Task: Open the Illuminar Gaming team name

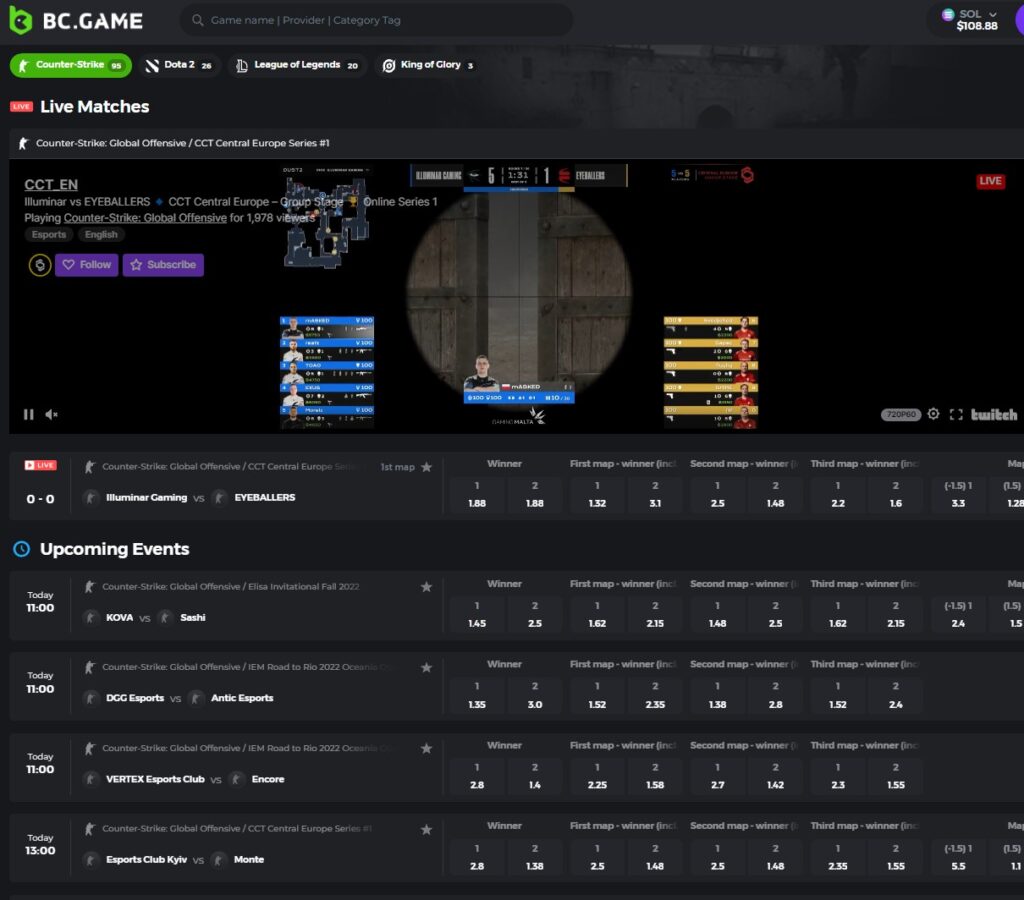Action: click(146, 498)
